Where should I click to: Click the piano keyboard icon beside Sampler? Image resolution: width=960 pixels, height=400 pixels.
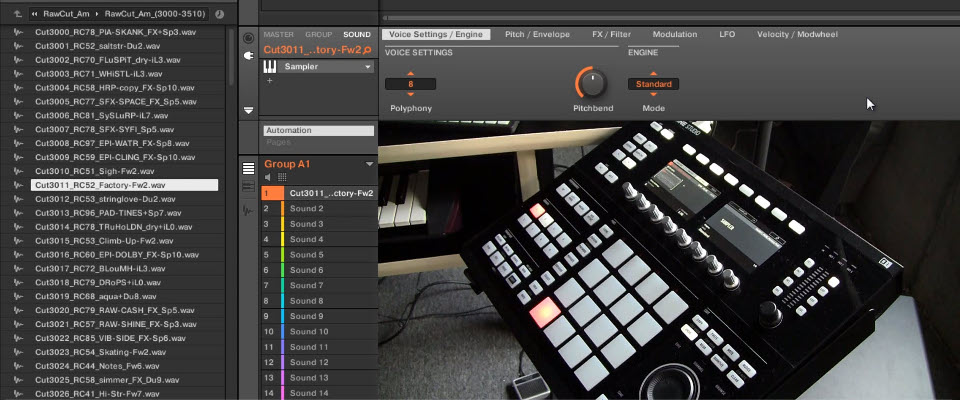tap(269, 67)
